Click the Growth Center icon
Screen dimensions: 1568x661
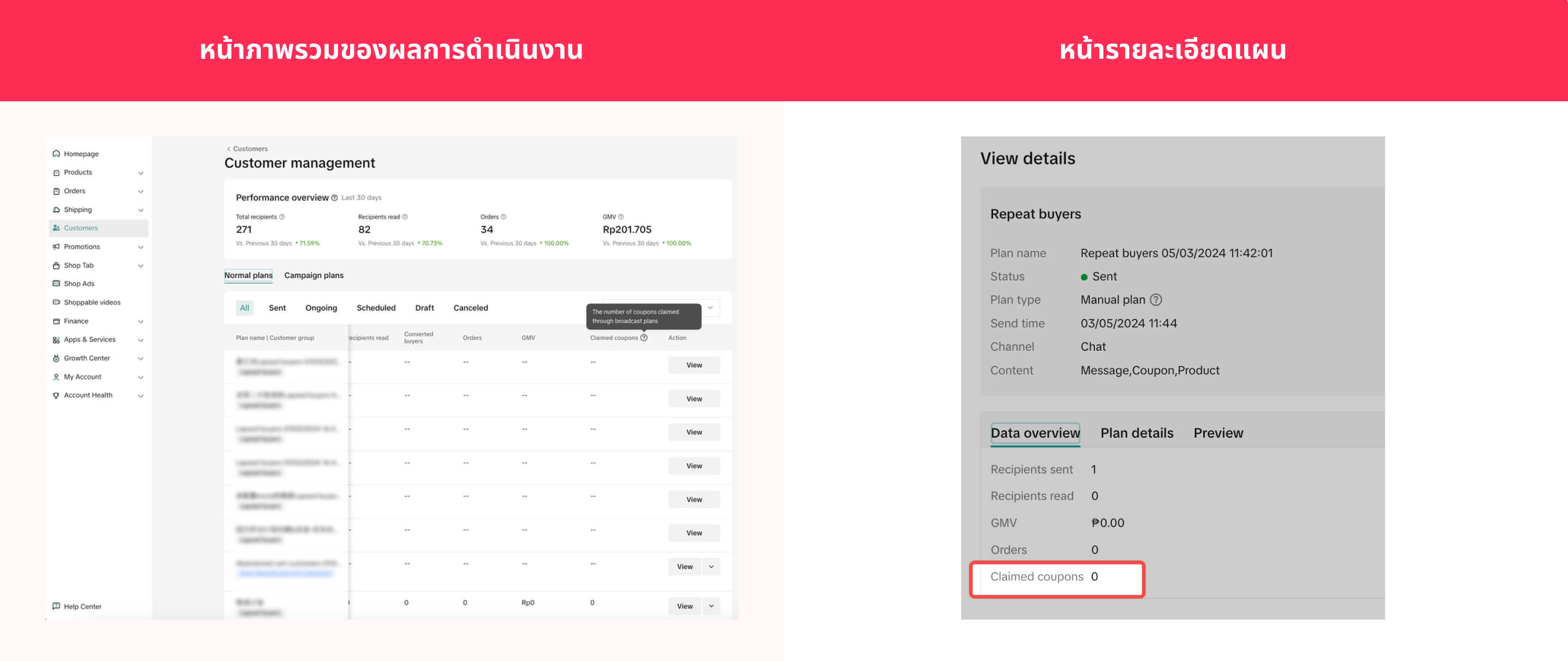(x=56, y=358)
